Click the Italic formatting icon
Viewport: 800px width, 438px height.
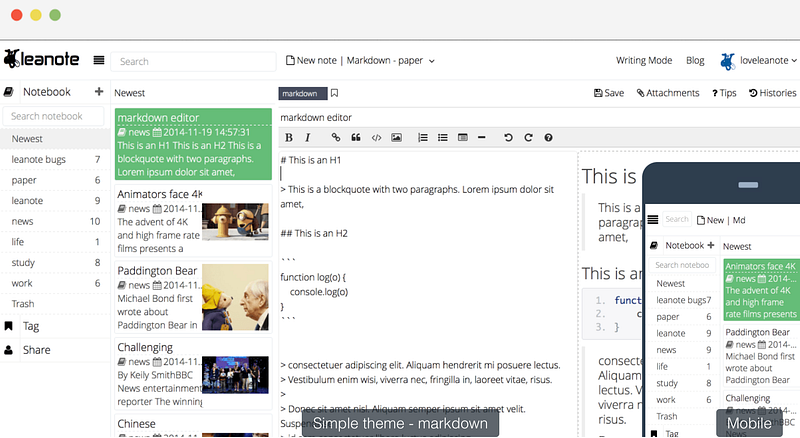308,137
